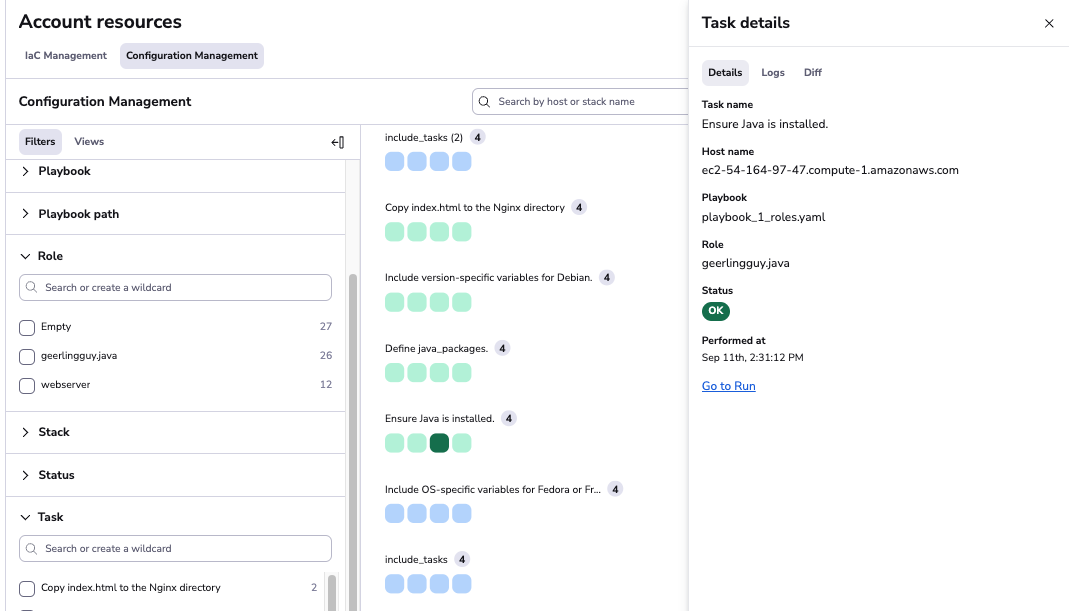Click the magnifier icon in the host search bar
1069x611 pixels.
pos(485,101)
